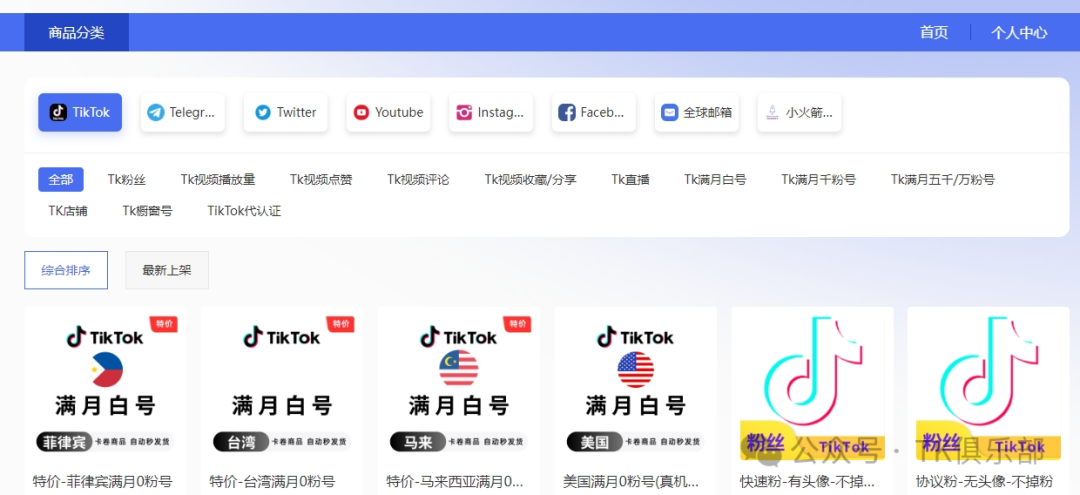The height and width of the screenshot is (495, 1080).
Task: Click the title 特价-马来西亚满月0...
Action: (455, 481)
